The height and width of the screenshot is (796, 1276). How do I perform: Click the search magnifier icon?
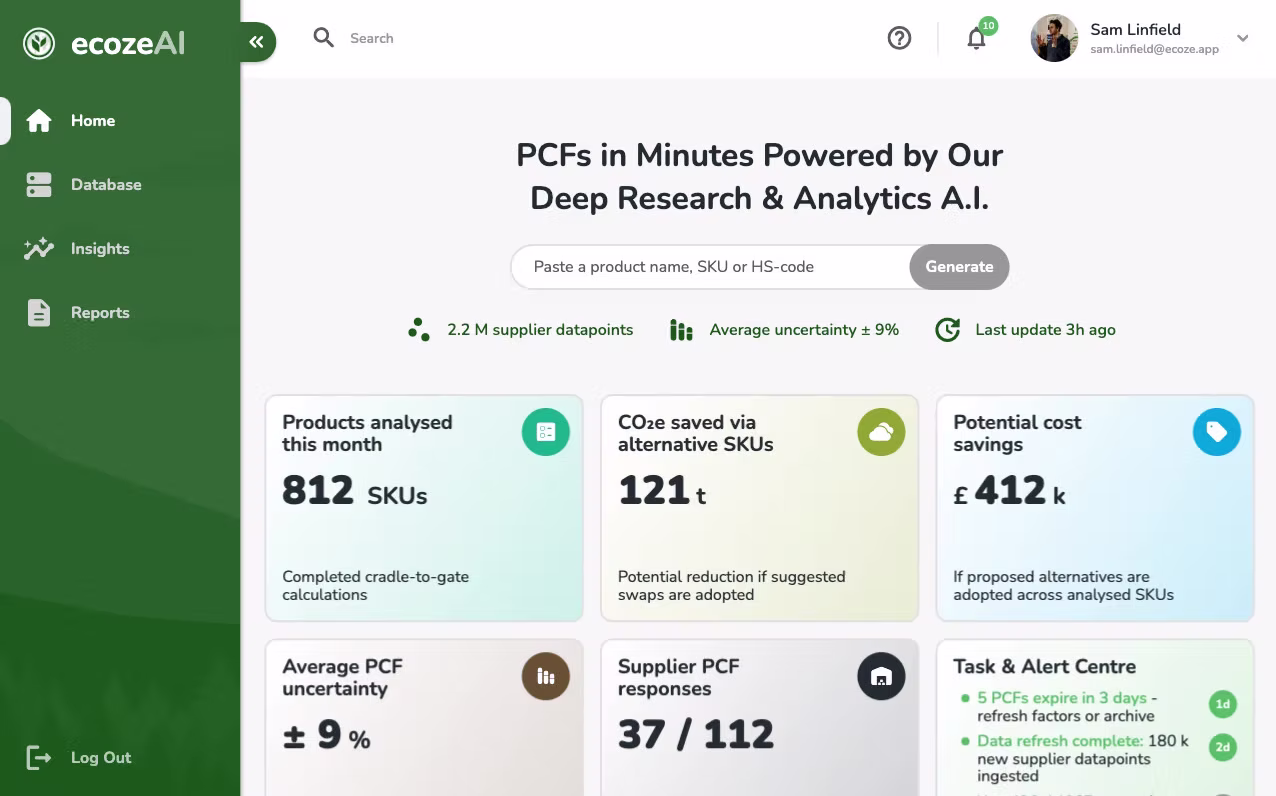[x=323, y=38]
